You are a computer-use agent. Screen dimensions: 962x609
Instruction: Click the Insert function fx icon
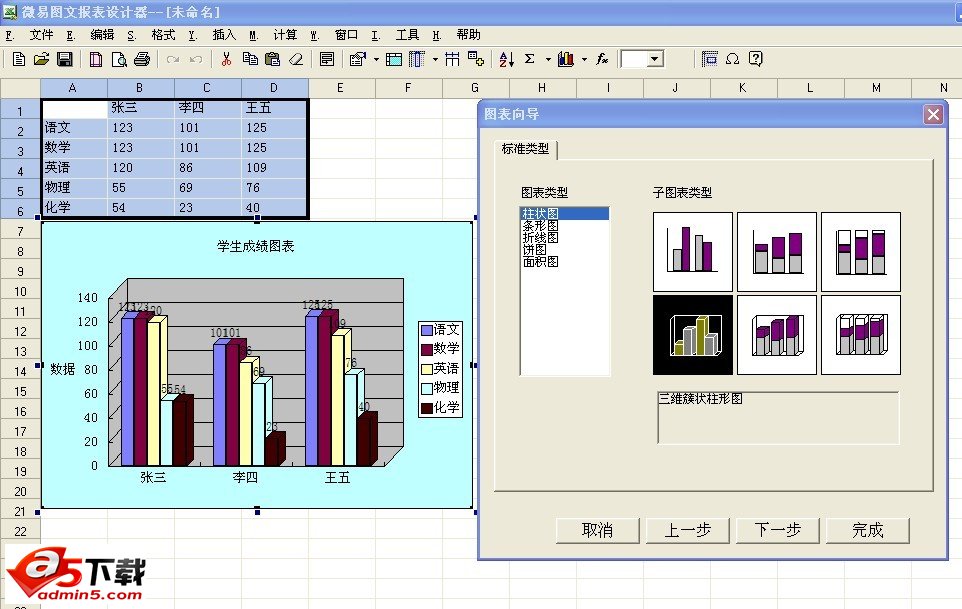click(602, 60)
